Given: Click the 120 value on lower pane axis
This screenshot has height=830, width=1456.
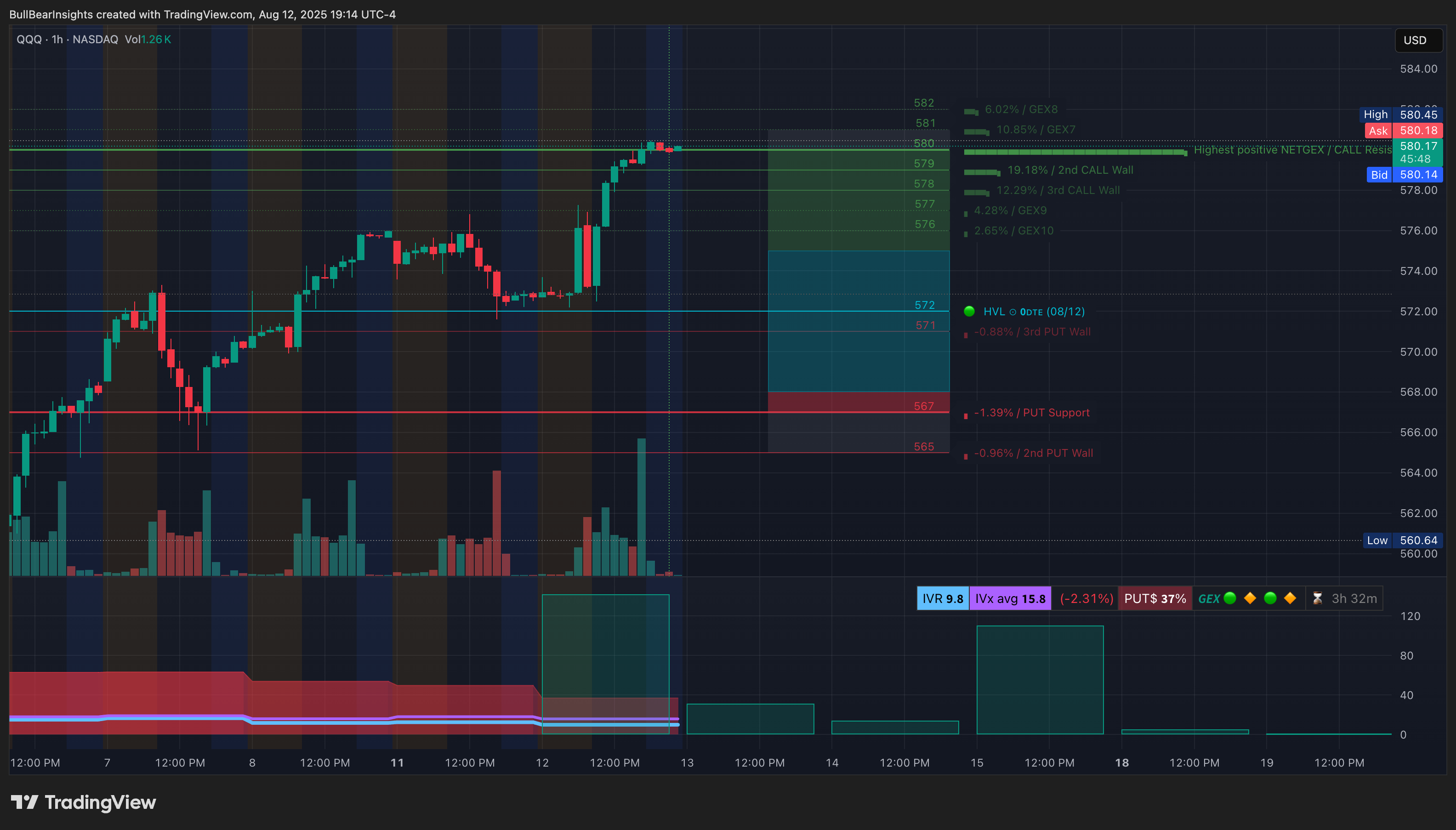Looking at the screenshot, I should pyautogui.click(x=1410, y=616).
